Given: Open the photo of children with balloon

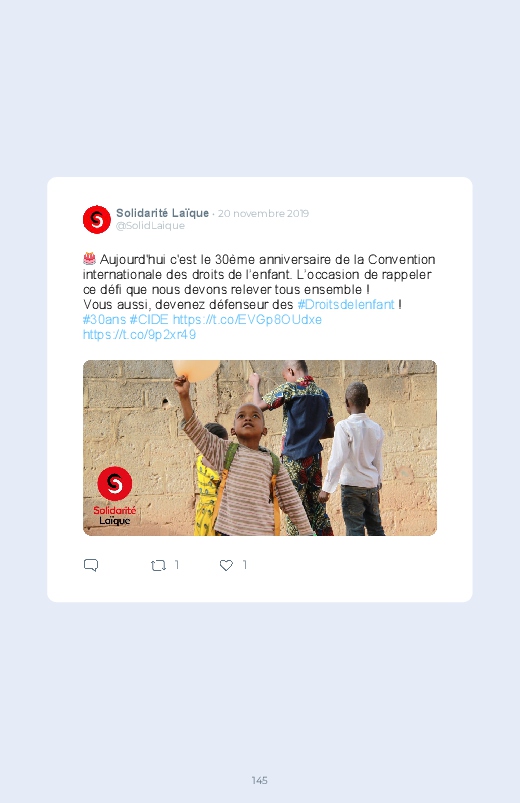Looking at the screenshot, I should pos(260,448).
